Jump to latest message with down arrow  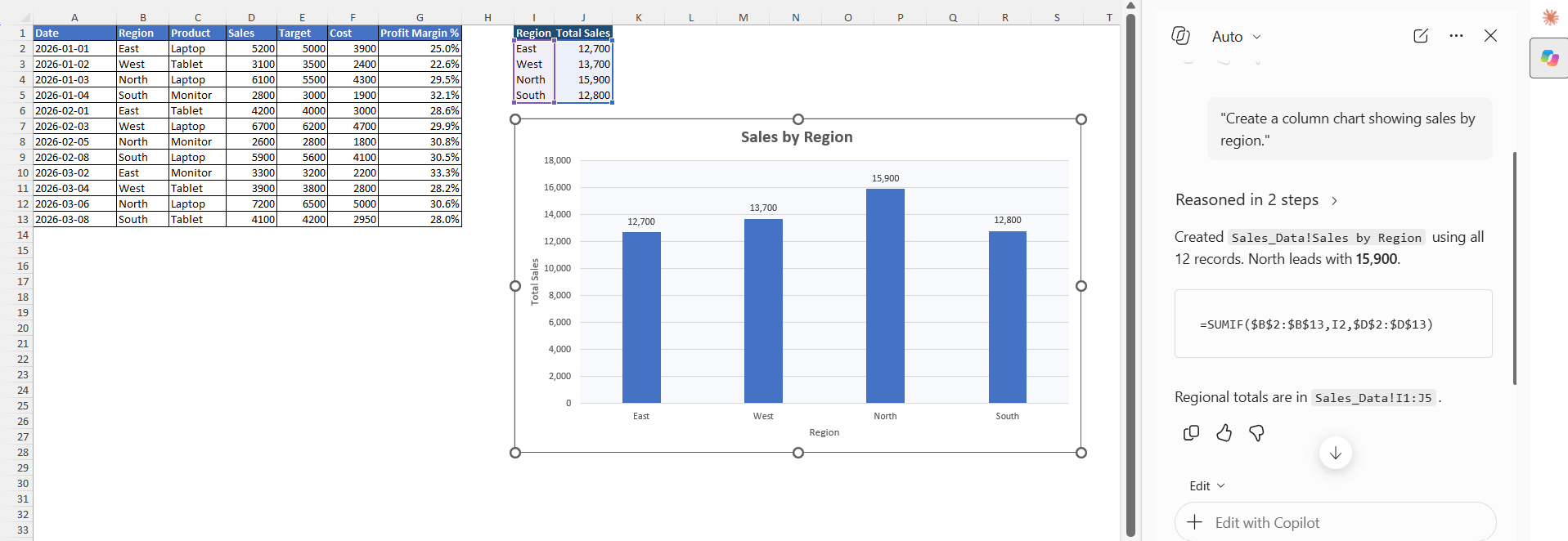pos(1335,453)
